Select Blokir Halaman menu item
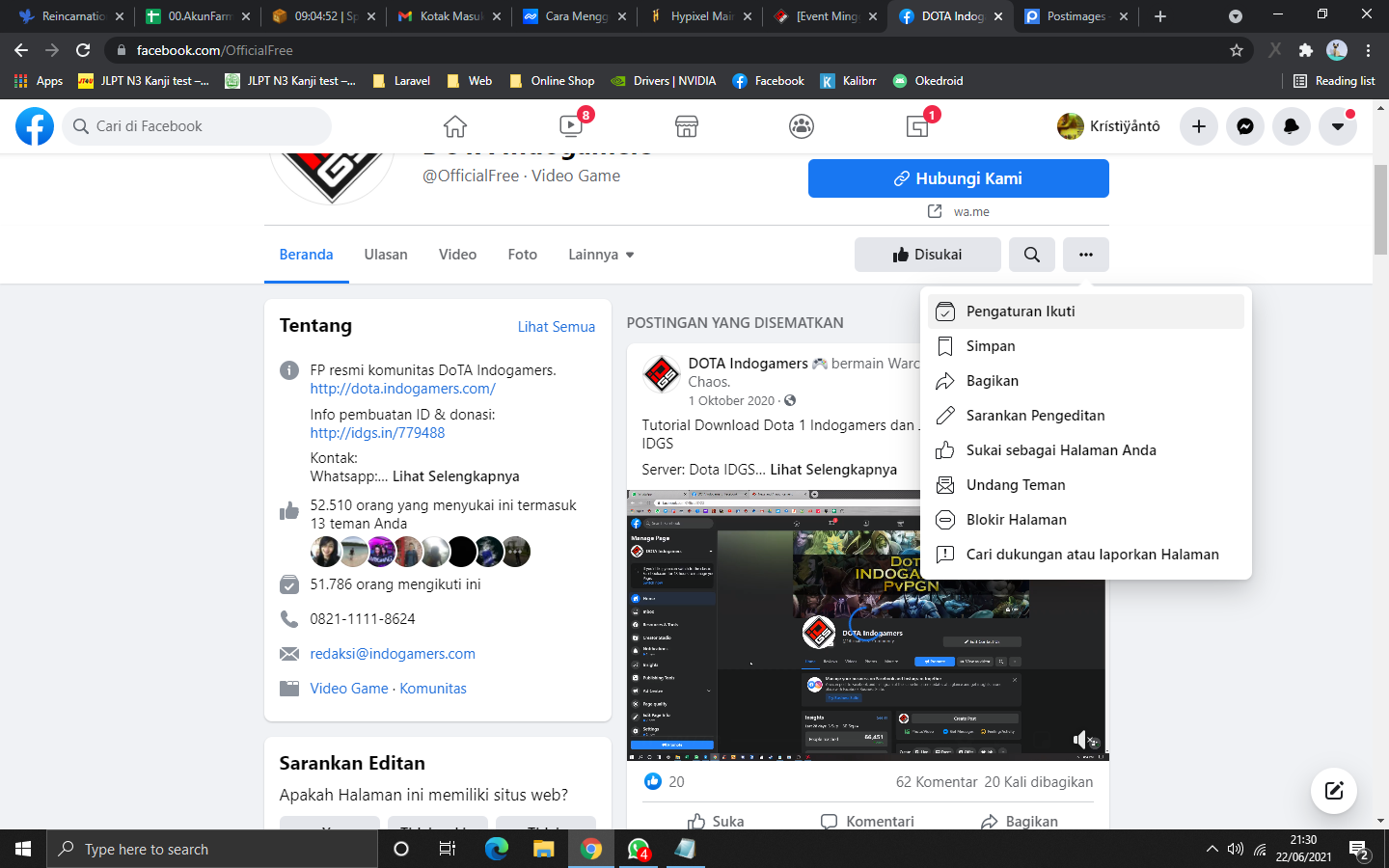The height and width of the screenshot is (868, 1389). (1086, 520)
